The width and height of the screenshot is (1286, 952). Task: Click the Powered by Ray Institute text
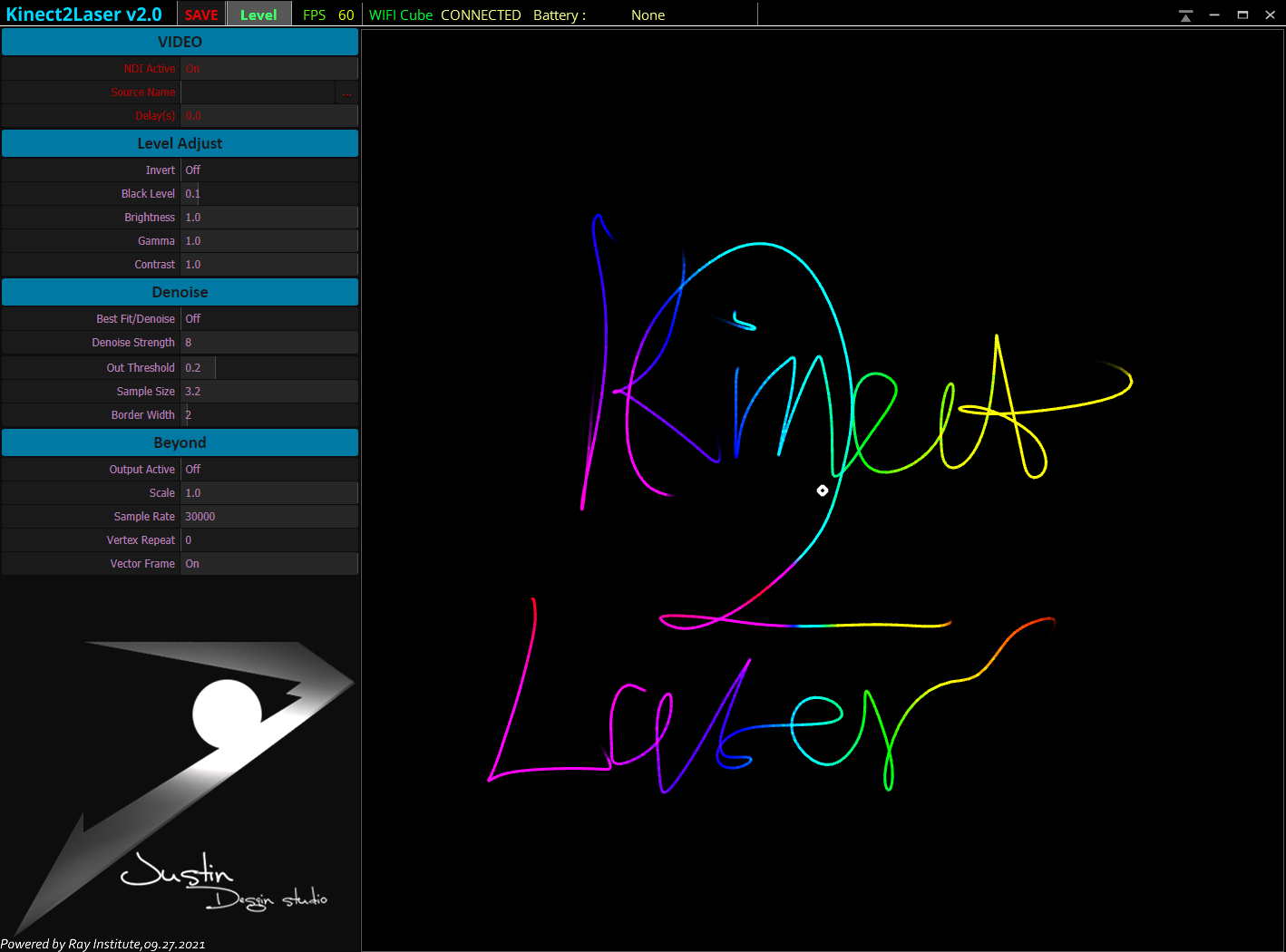(102, 944)
